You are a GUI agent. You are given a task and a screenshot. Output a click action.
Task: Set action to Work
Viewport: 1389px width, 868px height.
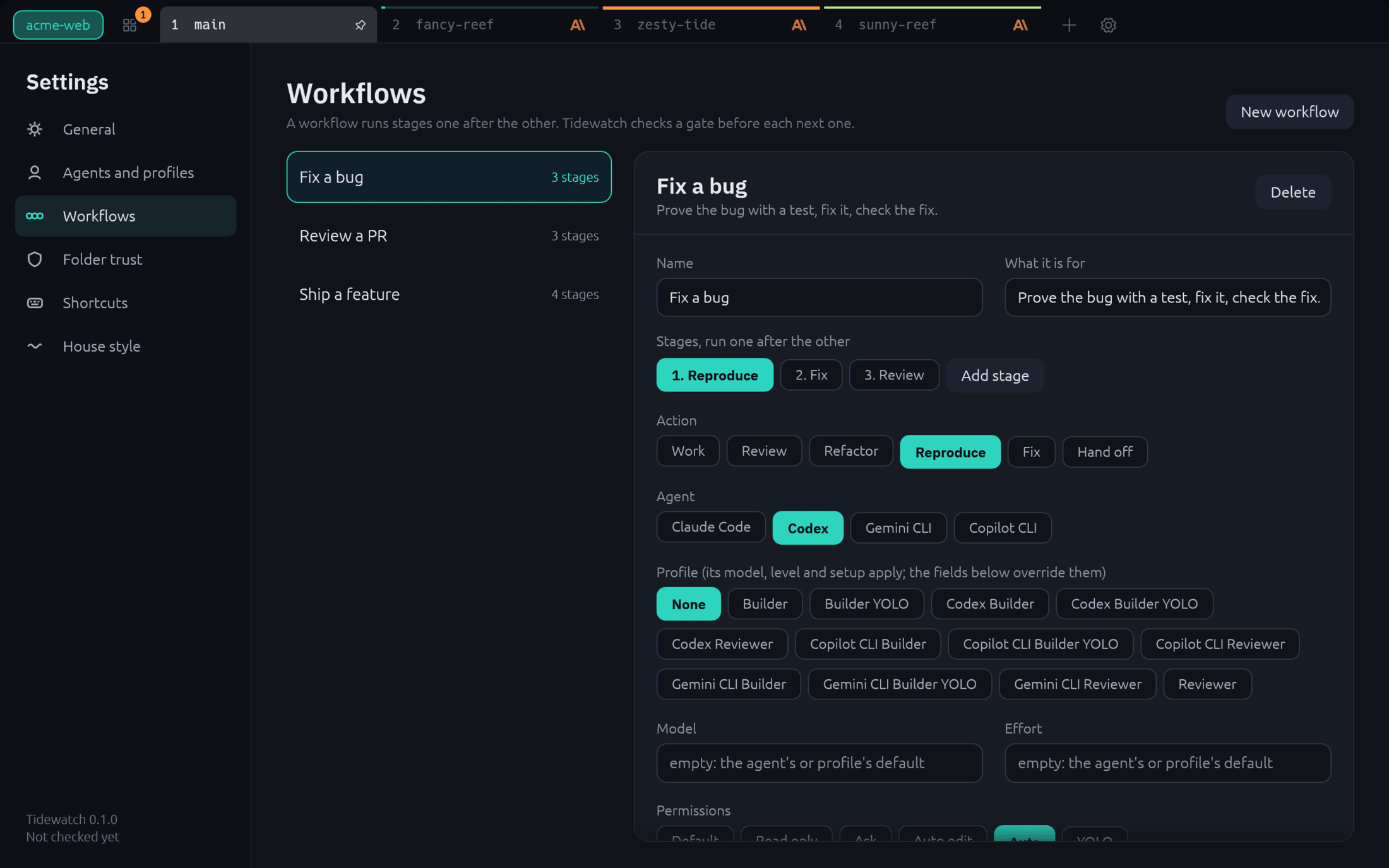pyautogui.click(x=688, y=451)
